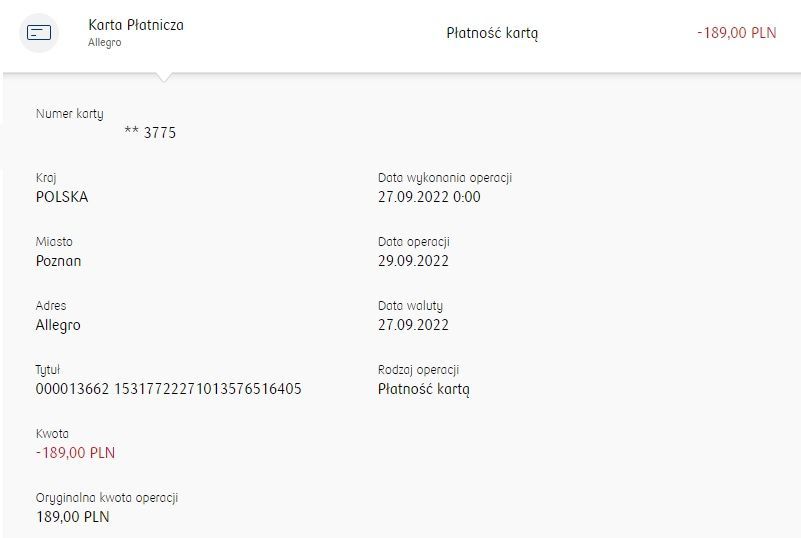
Task: Click the Allegro address value
Action: pyautogui.click(x=58, y=325)
